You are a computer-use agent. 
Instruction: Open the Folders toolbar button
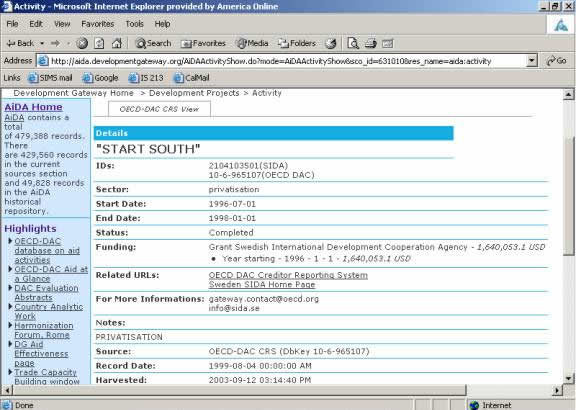click(297, 43)
